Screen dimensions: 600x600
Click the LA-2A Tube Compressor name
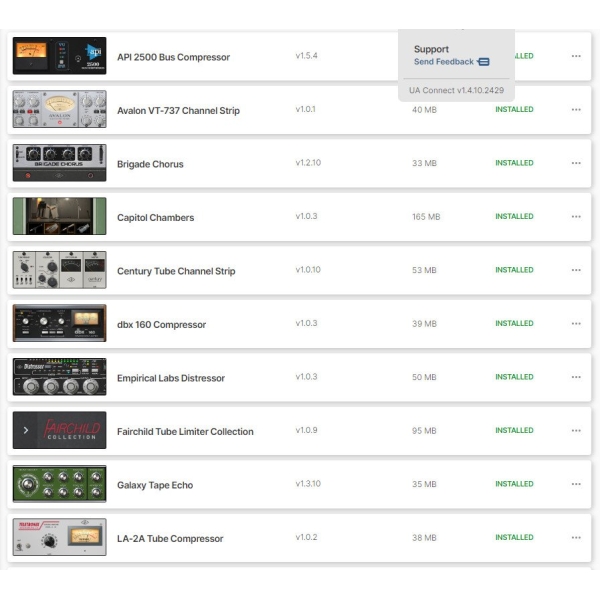(170, 539)
